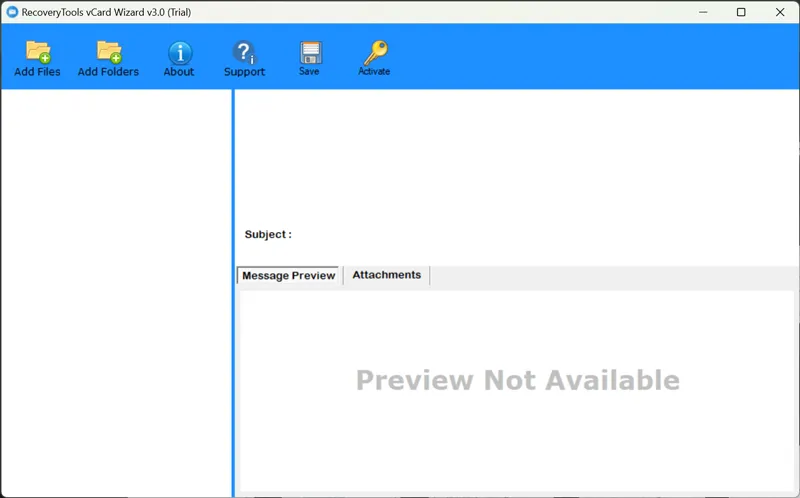Switch to the Attachments tab
Viewport: 800px width, 498px height.
click(x=386, y=275)
